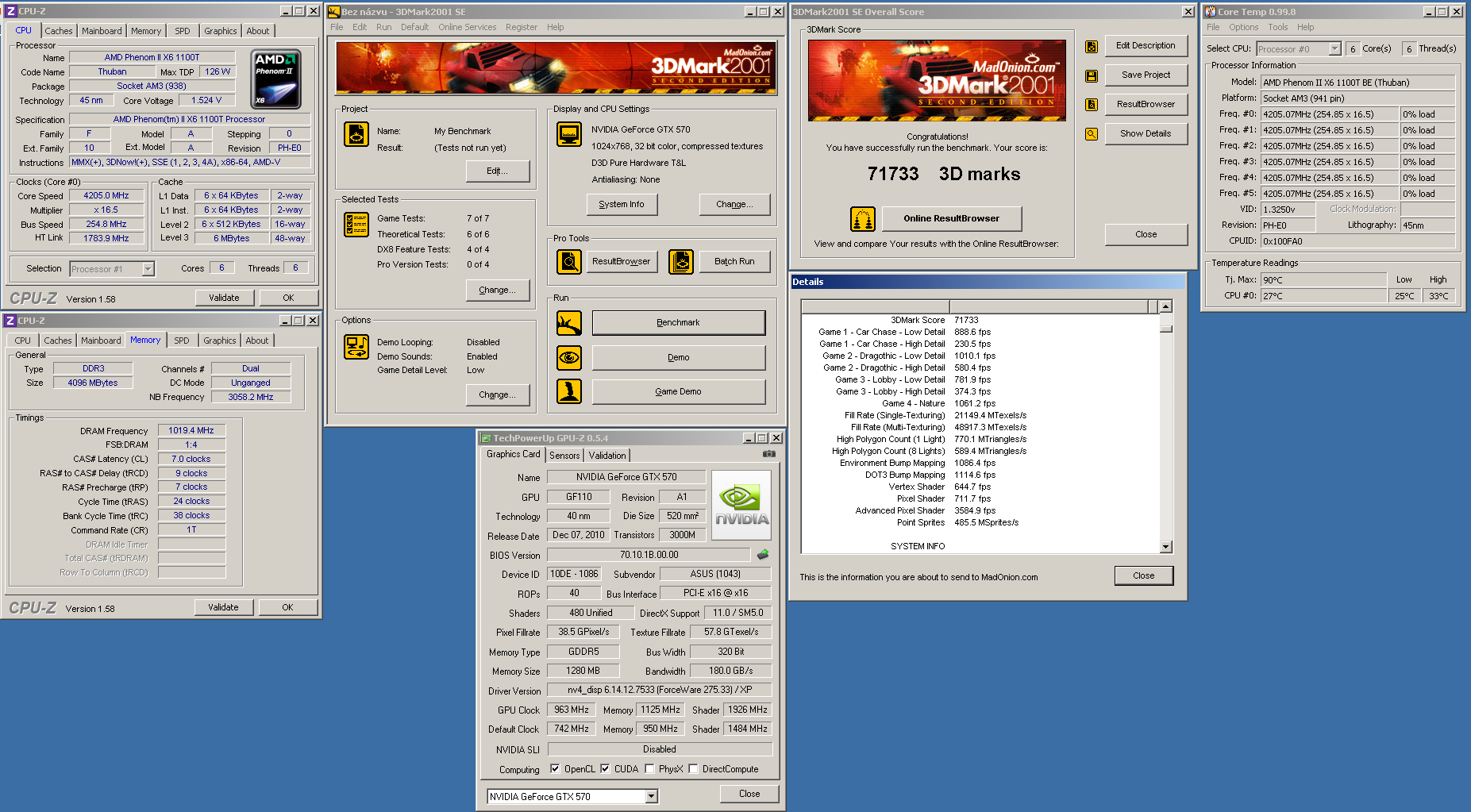This screenshot has height=812, width=1471.
Task: Click Change button under Selected Tests
Action: click(x=497, y=290)
